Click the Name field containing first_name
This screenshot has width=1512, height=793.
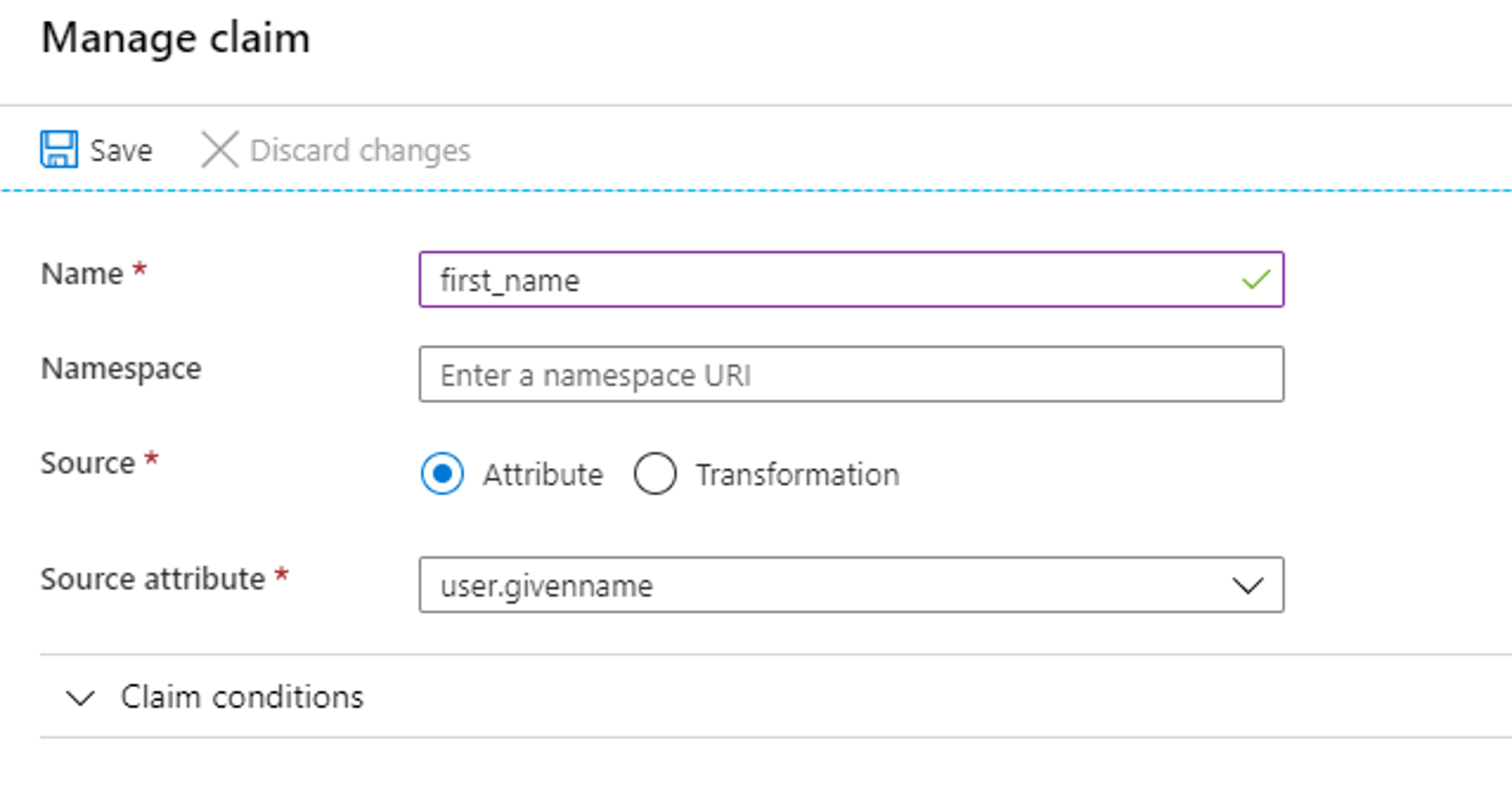click(852, 280)
